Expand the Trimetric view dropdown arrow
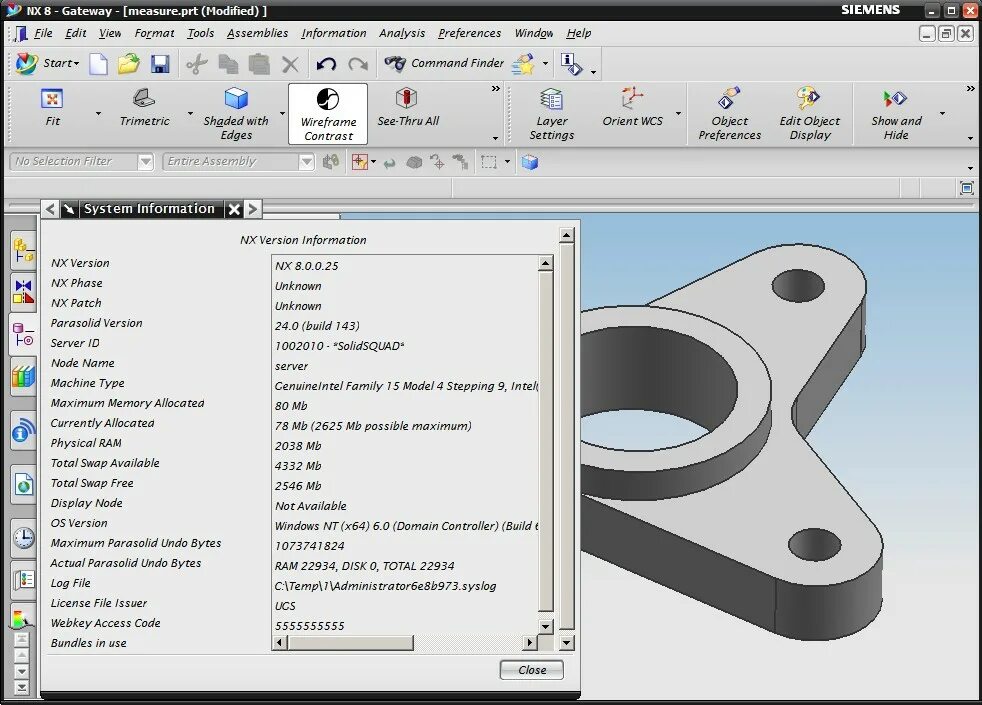Image resolution: width=982 pixels, height=705 pixels. (190, 113)
